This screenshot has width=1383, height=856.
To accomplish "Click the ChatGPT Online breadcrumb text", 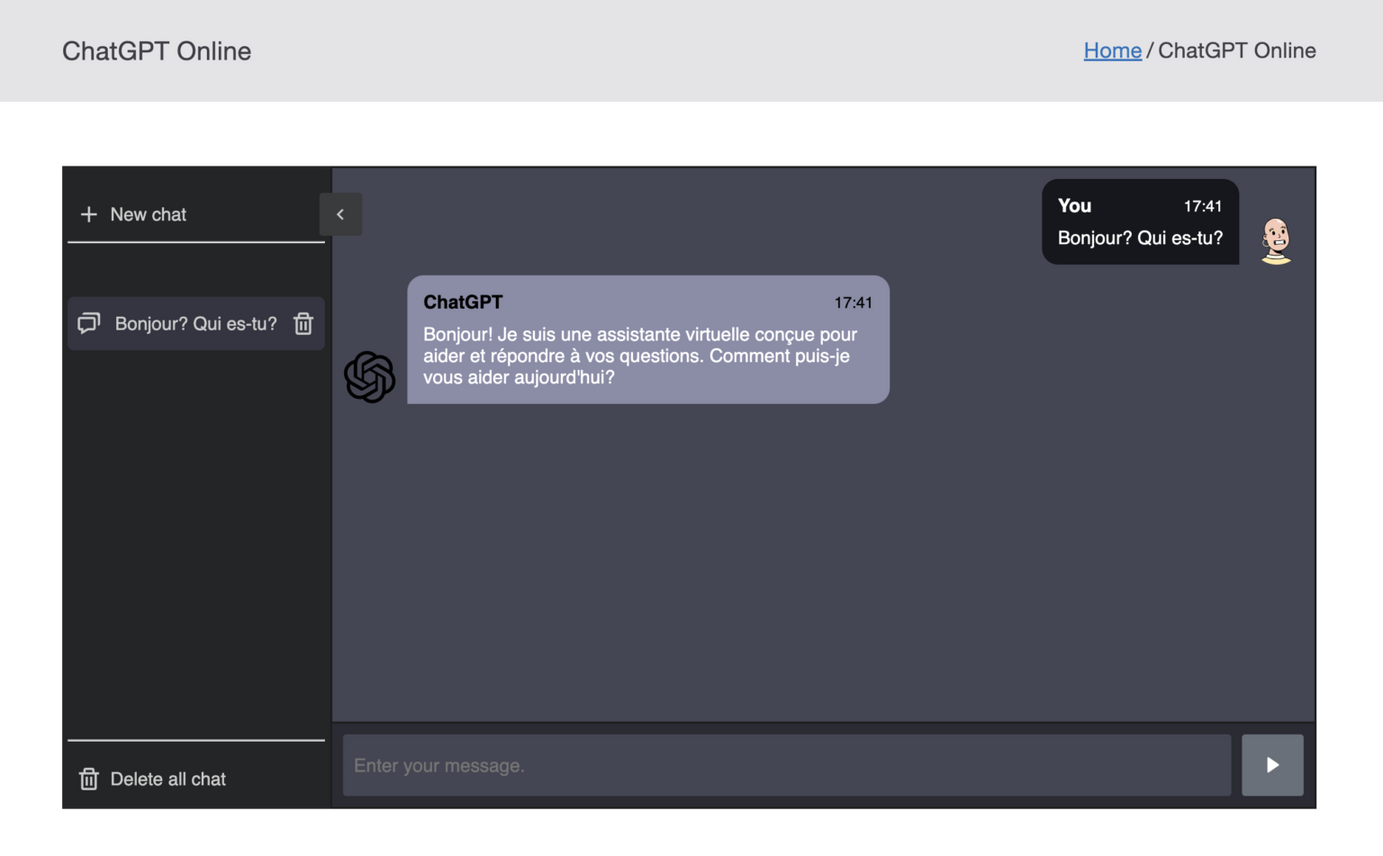I will (x=1237, y=50).
